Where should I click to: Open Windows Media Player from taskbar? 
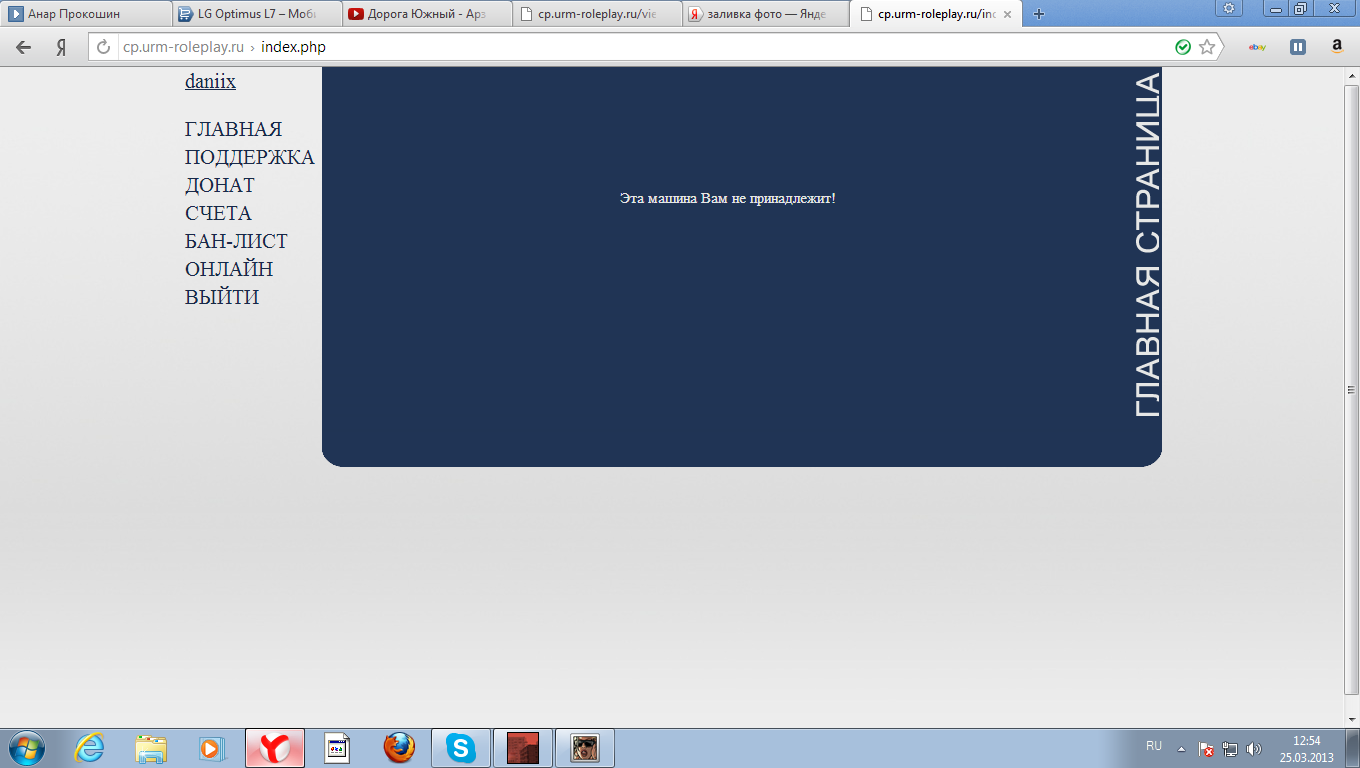pos(212,748)
